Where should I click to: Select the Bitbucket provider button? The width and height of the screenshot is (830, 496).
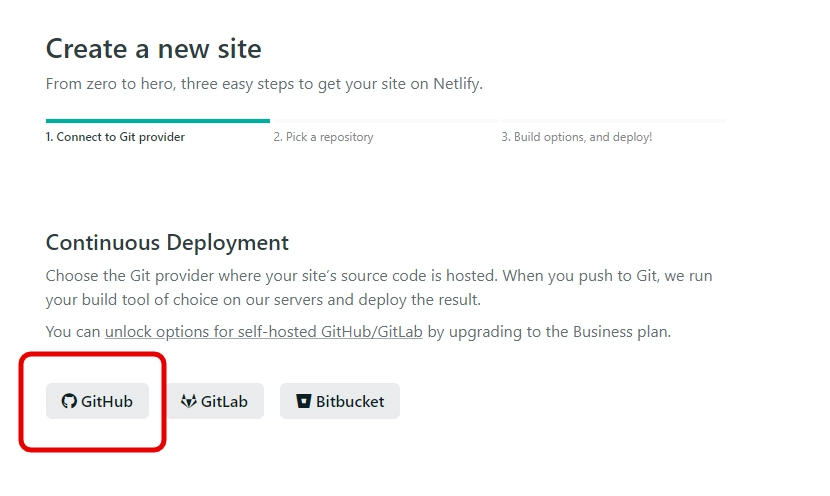(340, 401)
